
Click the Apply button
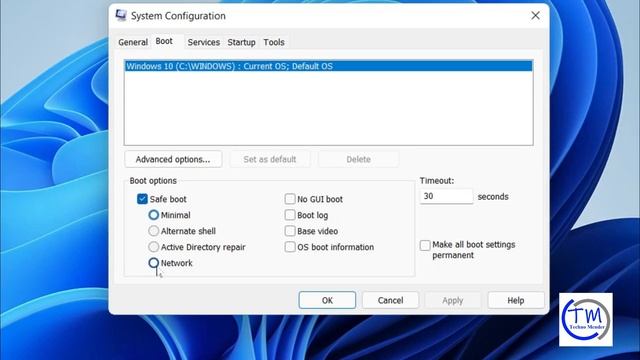coord(453,300)
